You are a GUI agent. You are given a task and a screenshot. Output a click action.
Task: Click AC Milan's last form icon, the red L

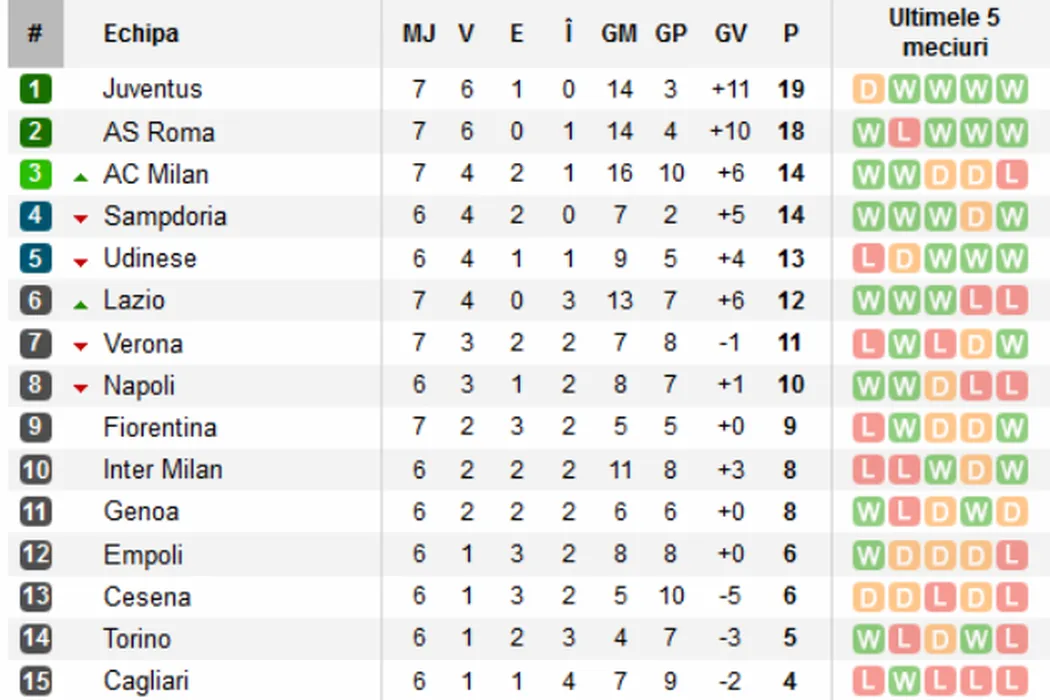tap(1012, 175)
